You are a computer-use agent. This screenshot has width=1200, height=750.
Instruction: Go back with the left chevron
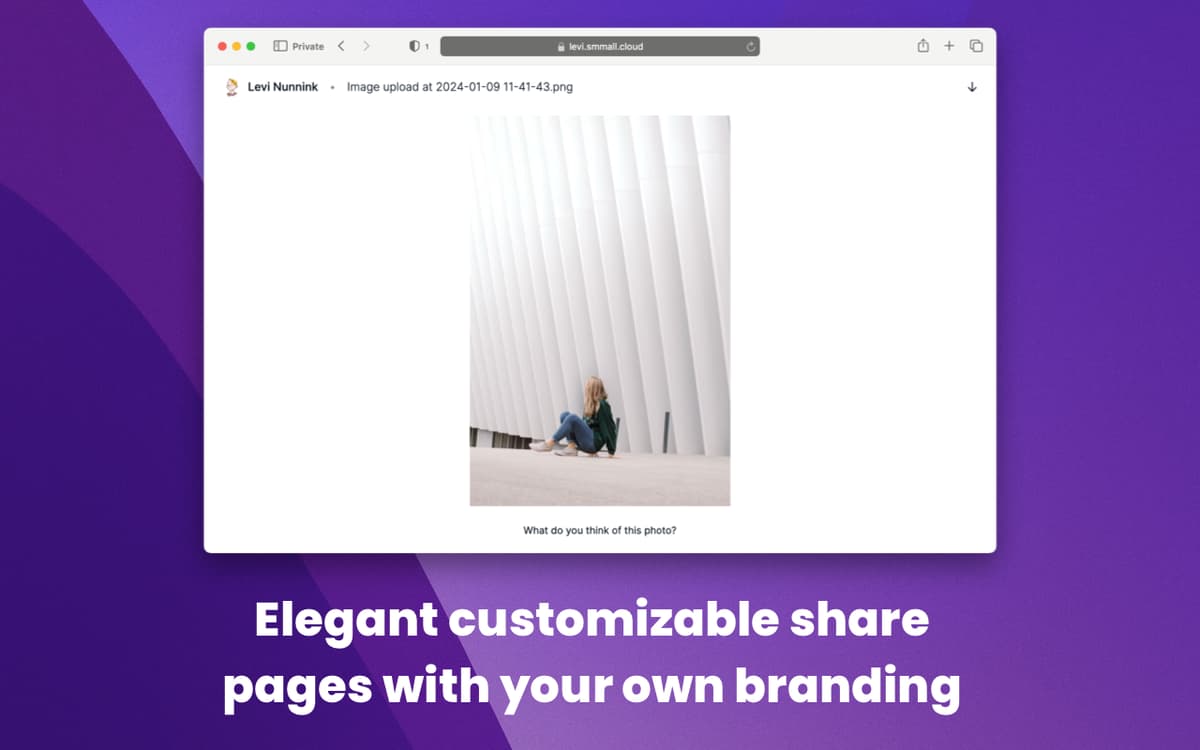[341, 46]
